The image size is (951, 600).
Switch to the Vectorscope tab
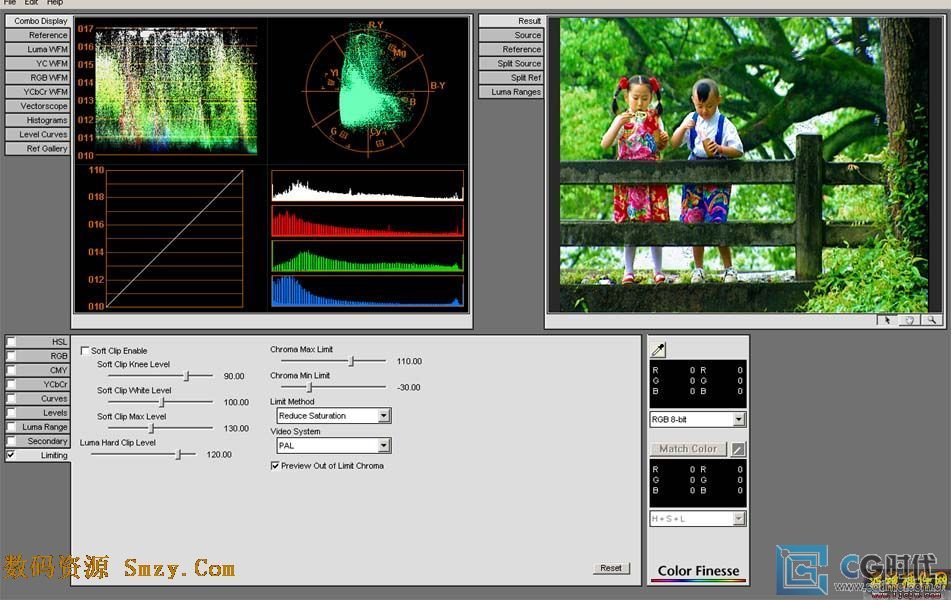pyautogui.click(x=38, y=106)
